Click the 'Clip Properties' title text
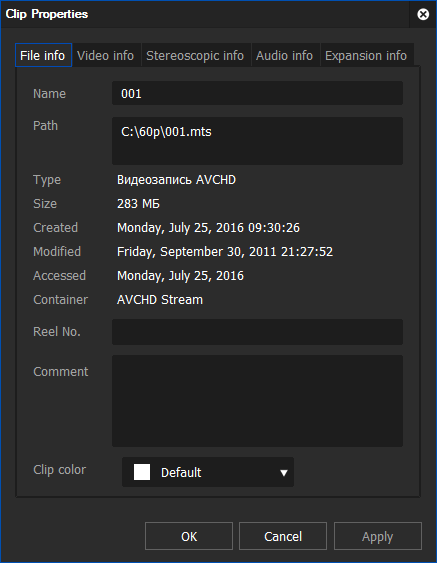 [47, 14]
